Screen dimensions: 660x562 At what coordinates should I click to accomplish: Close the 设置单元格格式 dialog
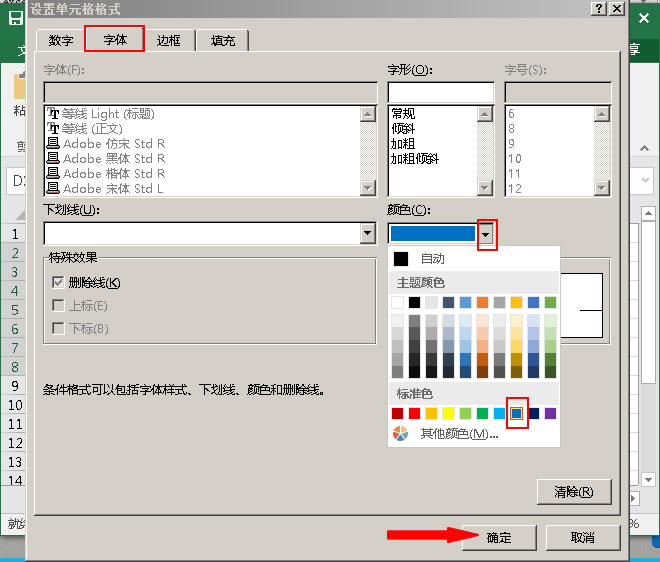617,8
